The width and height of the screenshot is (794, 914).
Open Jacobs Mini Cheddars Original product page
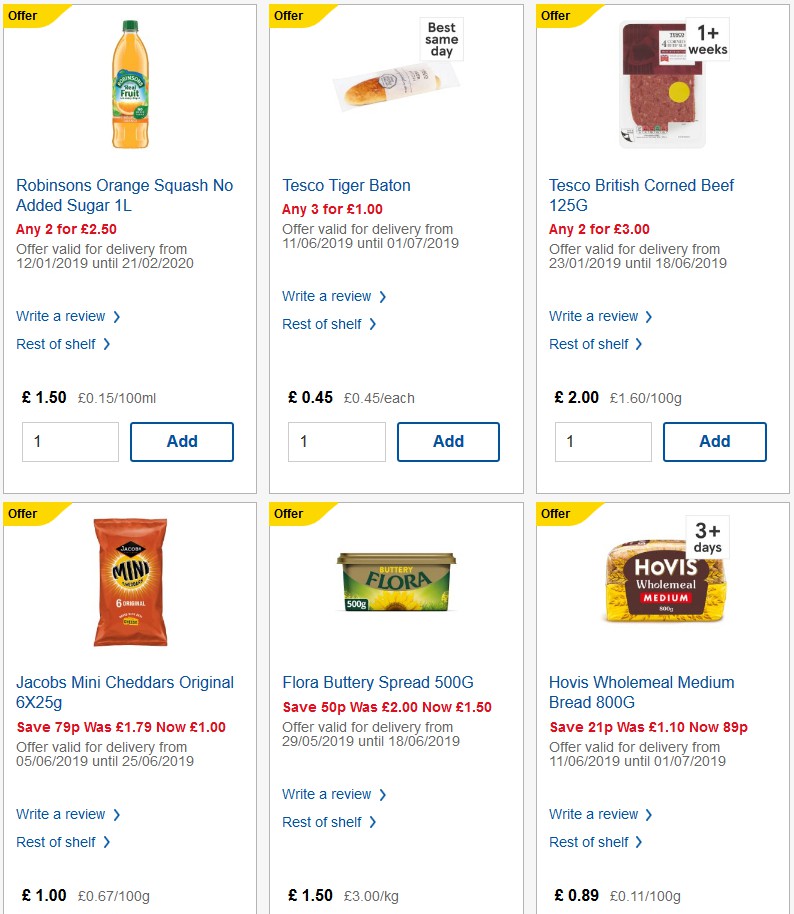pyautogui.click(x=124, y=692)
